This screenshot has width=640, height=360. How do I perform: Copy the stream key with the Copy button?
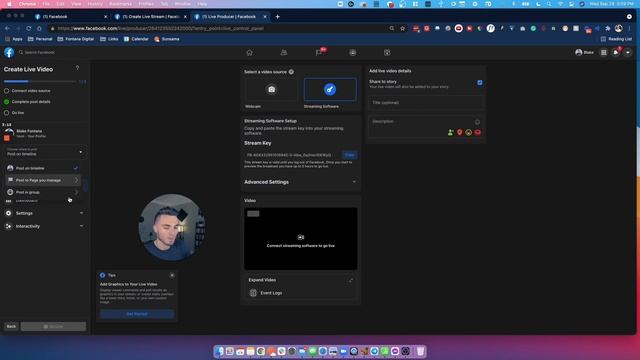tap(350, 155)
